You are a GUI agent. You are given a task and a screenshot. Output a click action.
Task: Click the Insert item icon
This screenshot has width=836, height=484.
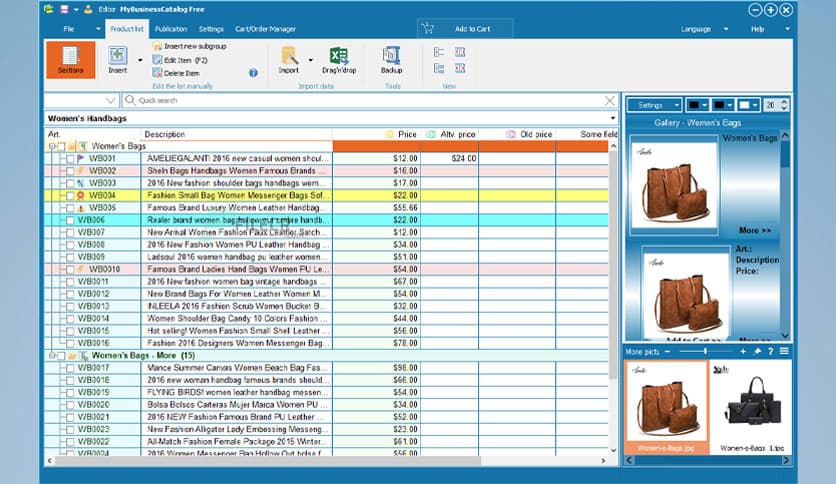tap(117, 55)
